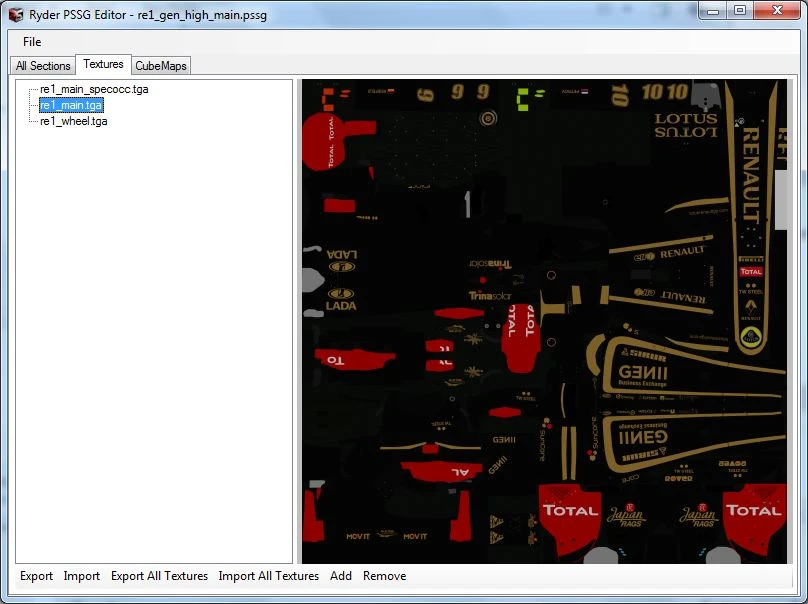Switch to the CubeMaps tab

[160, 65]
